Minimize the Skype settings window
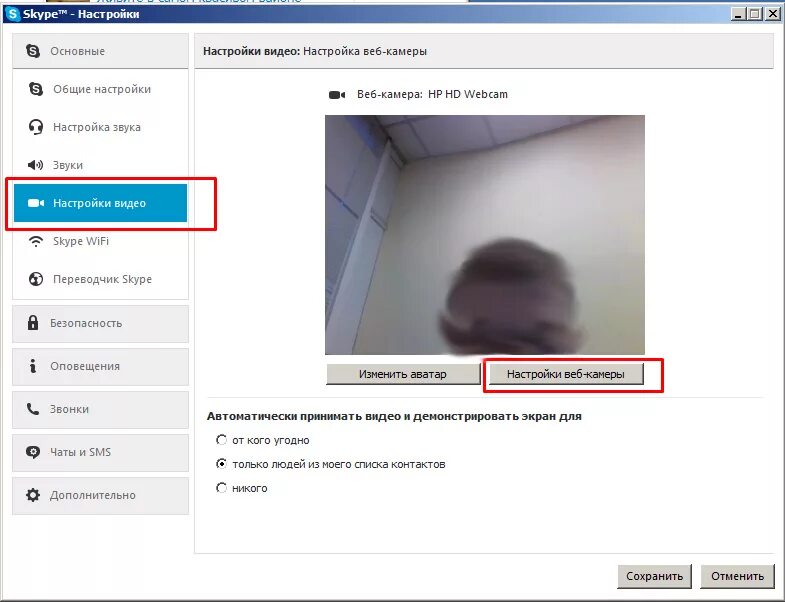 (738, 14)
